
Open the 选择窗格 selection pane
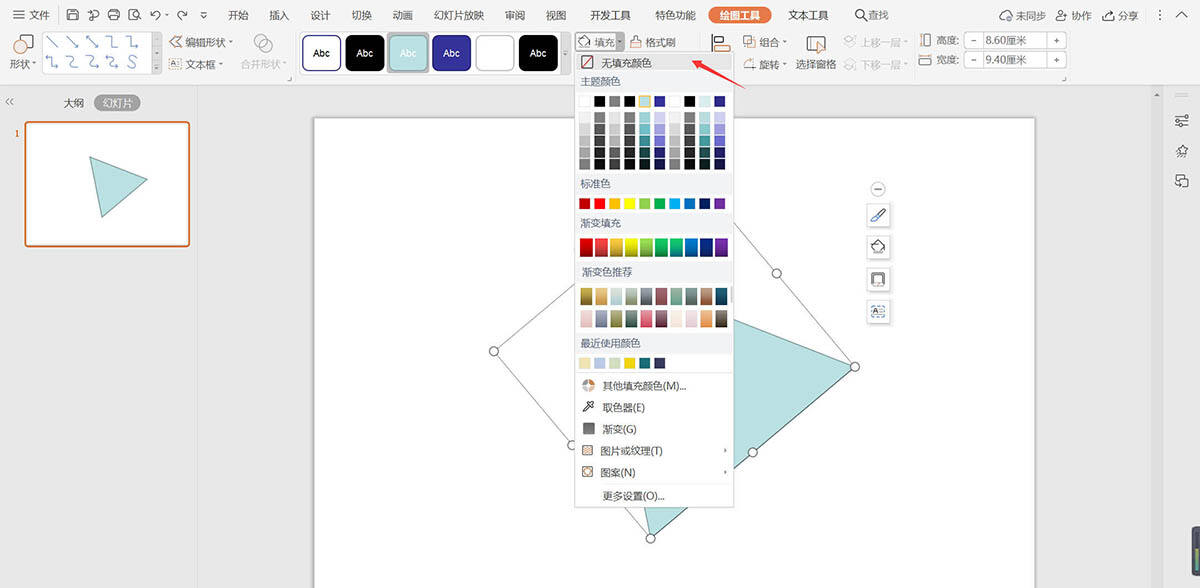pyautogui.click(x=816, y=53)
